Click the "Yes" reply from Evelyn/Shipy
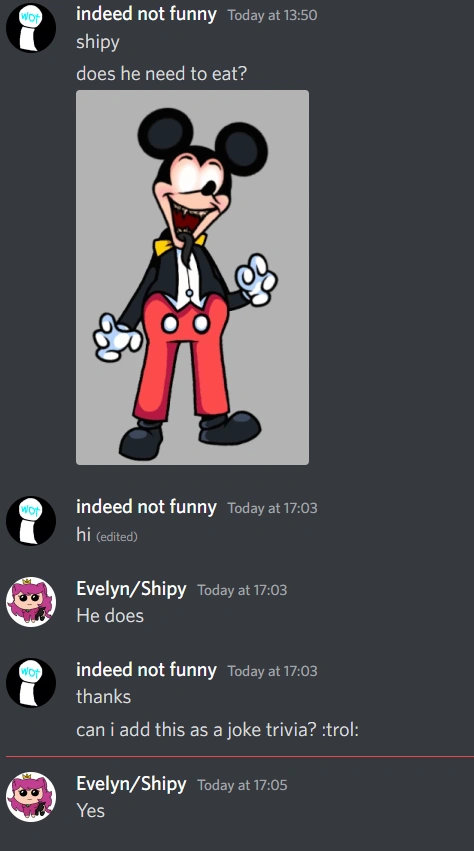This screenshot has height=851, width=474. pos(91,810)
